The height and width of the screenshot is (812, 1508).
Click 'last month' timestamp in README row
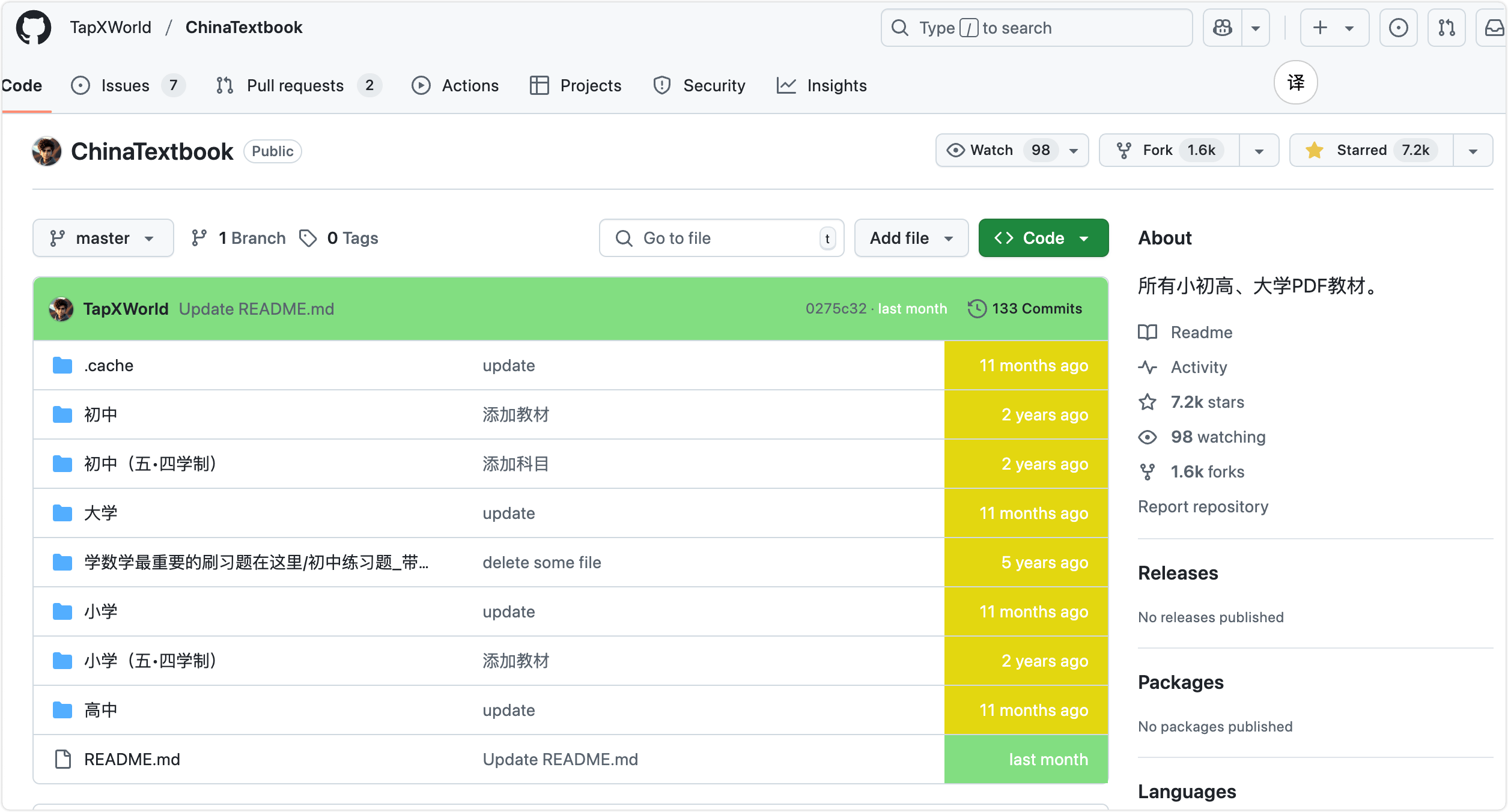(x=1048, y=759)
